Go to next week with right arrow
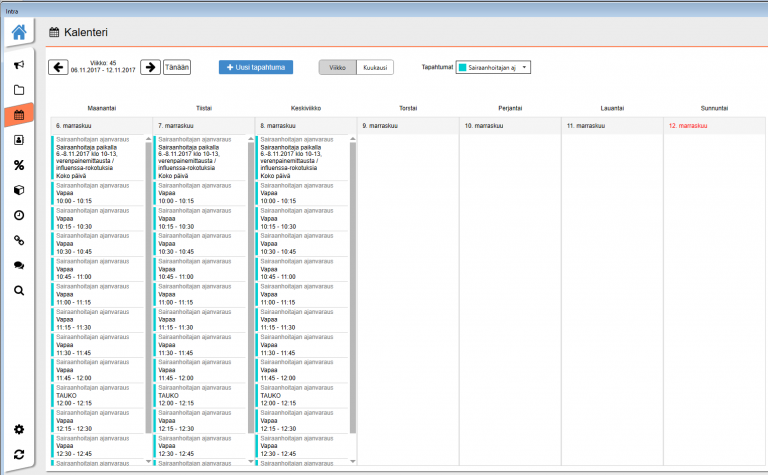The height and width of the screenshot is (475, 768). [149, 67]
